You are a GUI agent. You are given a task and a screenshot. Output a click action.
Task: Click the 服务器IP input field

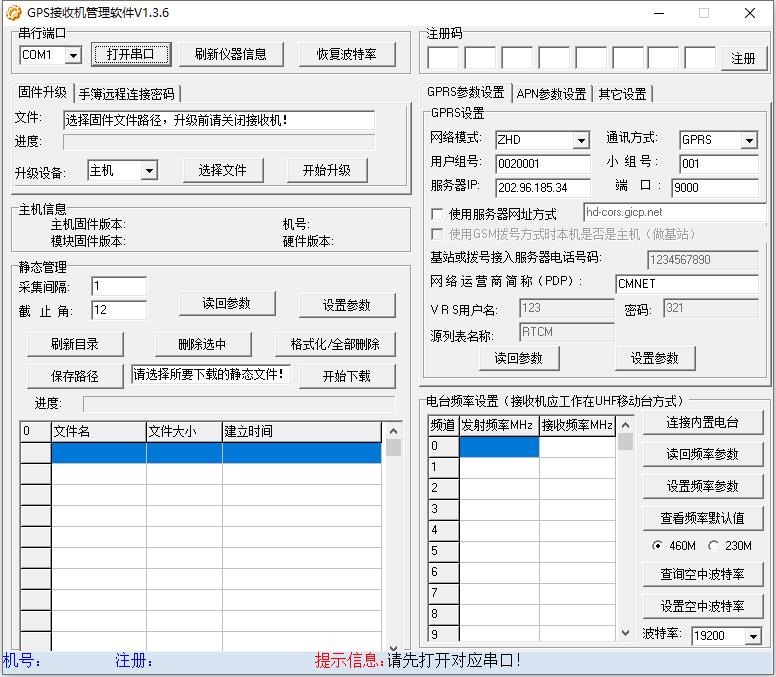pyautogui.click(x=543, y=188)
